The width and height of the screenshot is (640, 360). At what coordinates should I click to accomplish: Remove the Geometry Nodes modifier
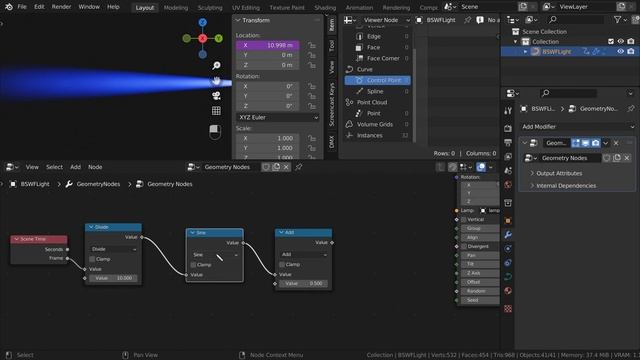click(x=616, y=143)
